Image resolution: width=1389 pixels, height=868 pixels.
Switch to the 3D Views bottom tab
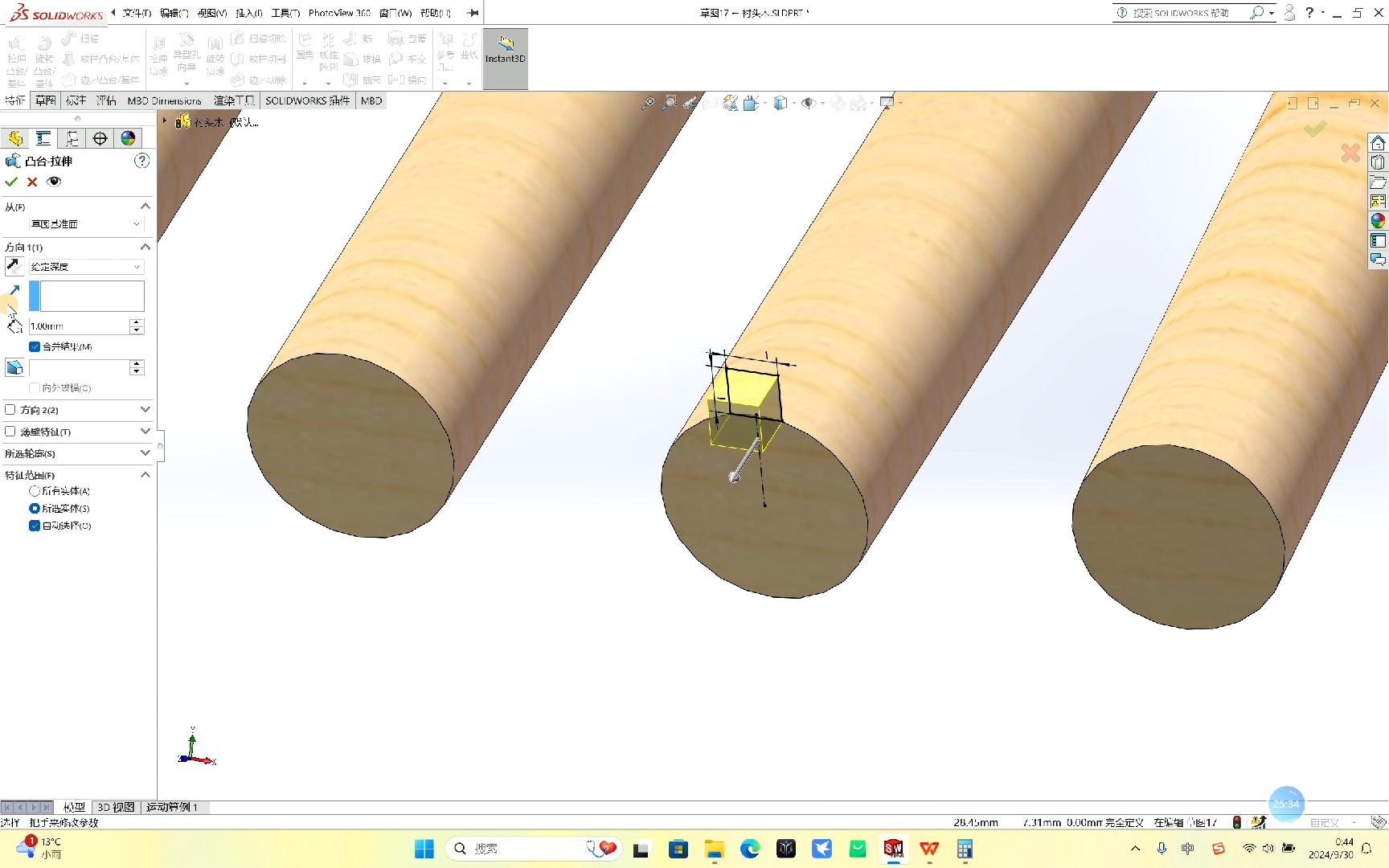coord(116,807)
